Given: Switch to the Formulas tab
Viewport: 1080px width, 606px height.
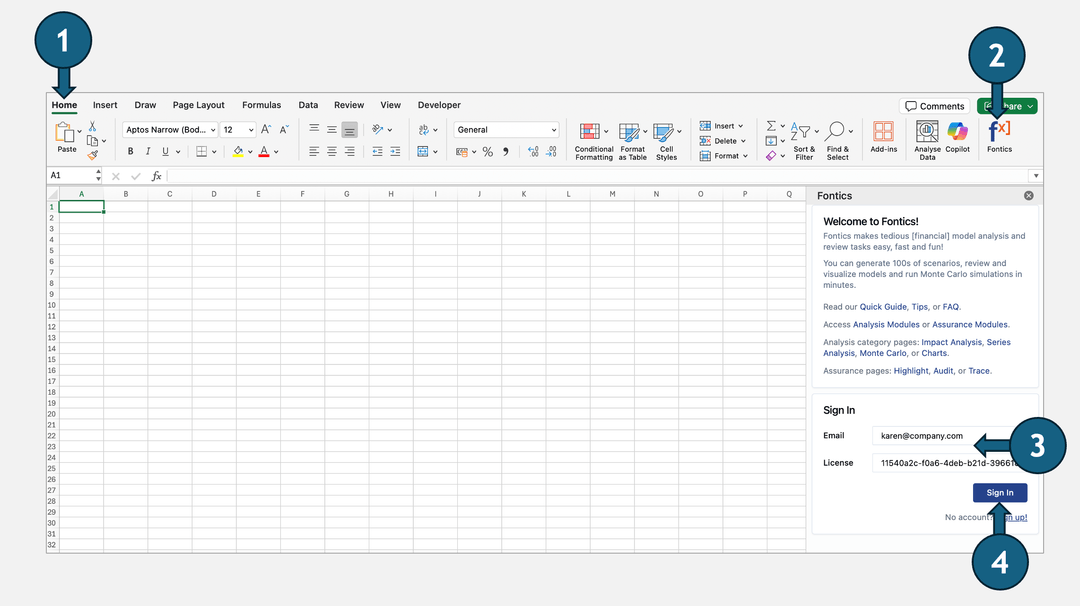Looking at the screenshot, I should [x=261, y=105].
